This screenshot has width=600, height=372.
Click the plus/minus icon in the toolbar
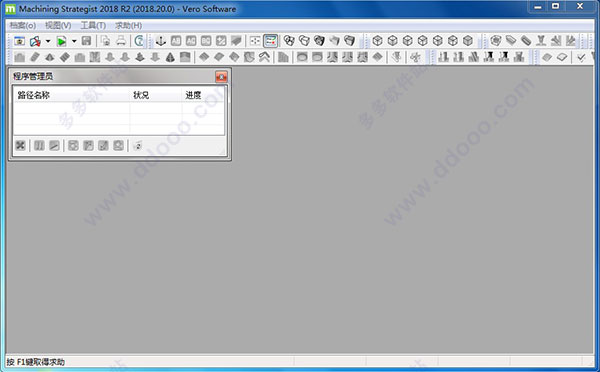pyautogui.click(x=221, y=41)
